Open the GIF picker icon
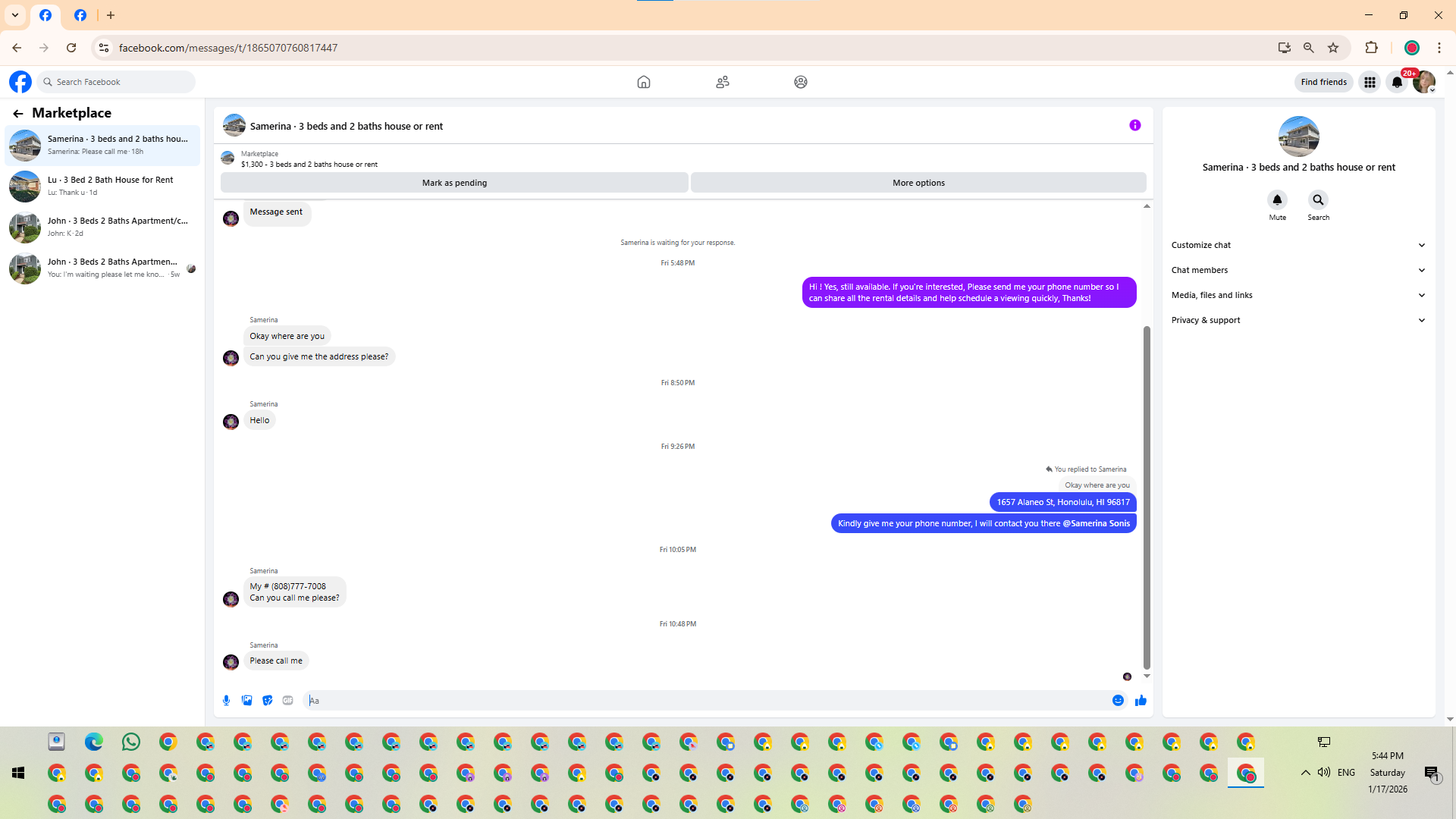Screen dimensions: 1456x819 [287, 701]
